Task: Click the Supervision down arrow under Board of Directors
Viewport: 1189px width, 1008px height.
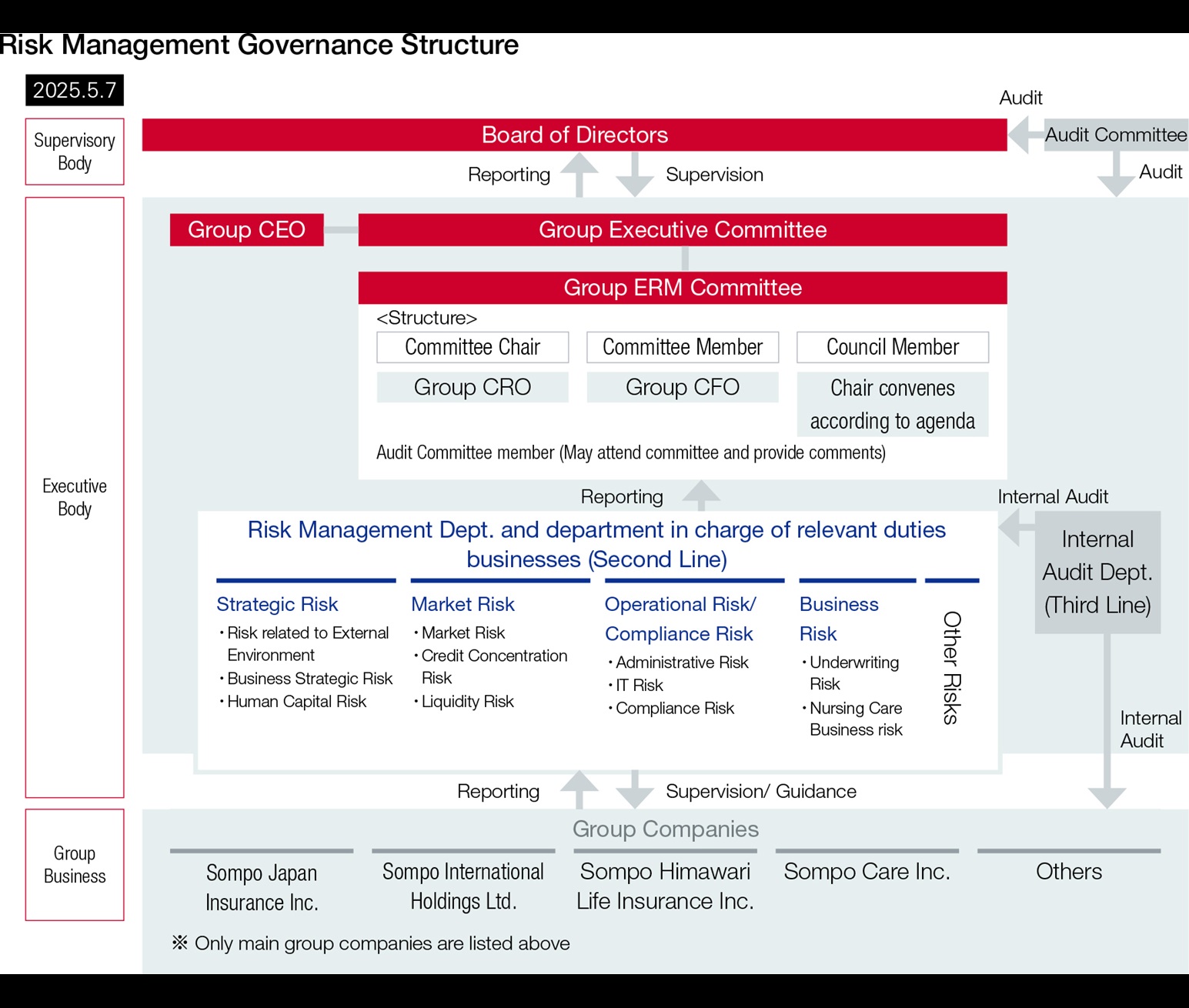Action: pos(635,175)
